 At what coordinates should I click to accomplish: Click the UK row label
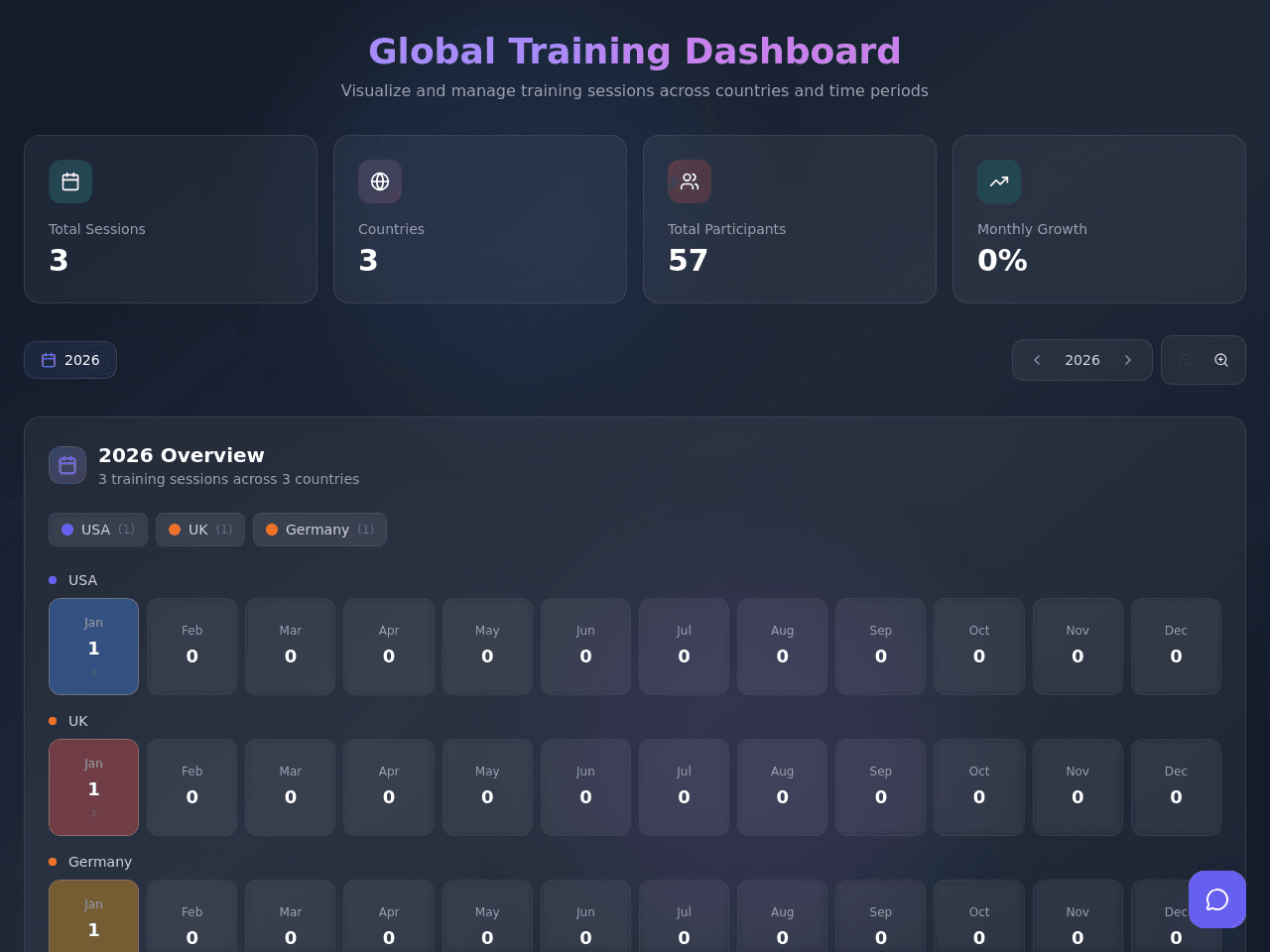click(78, 721)
